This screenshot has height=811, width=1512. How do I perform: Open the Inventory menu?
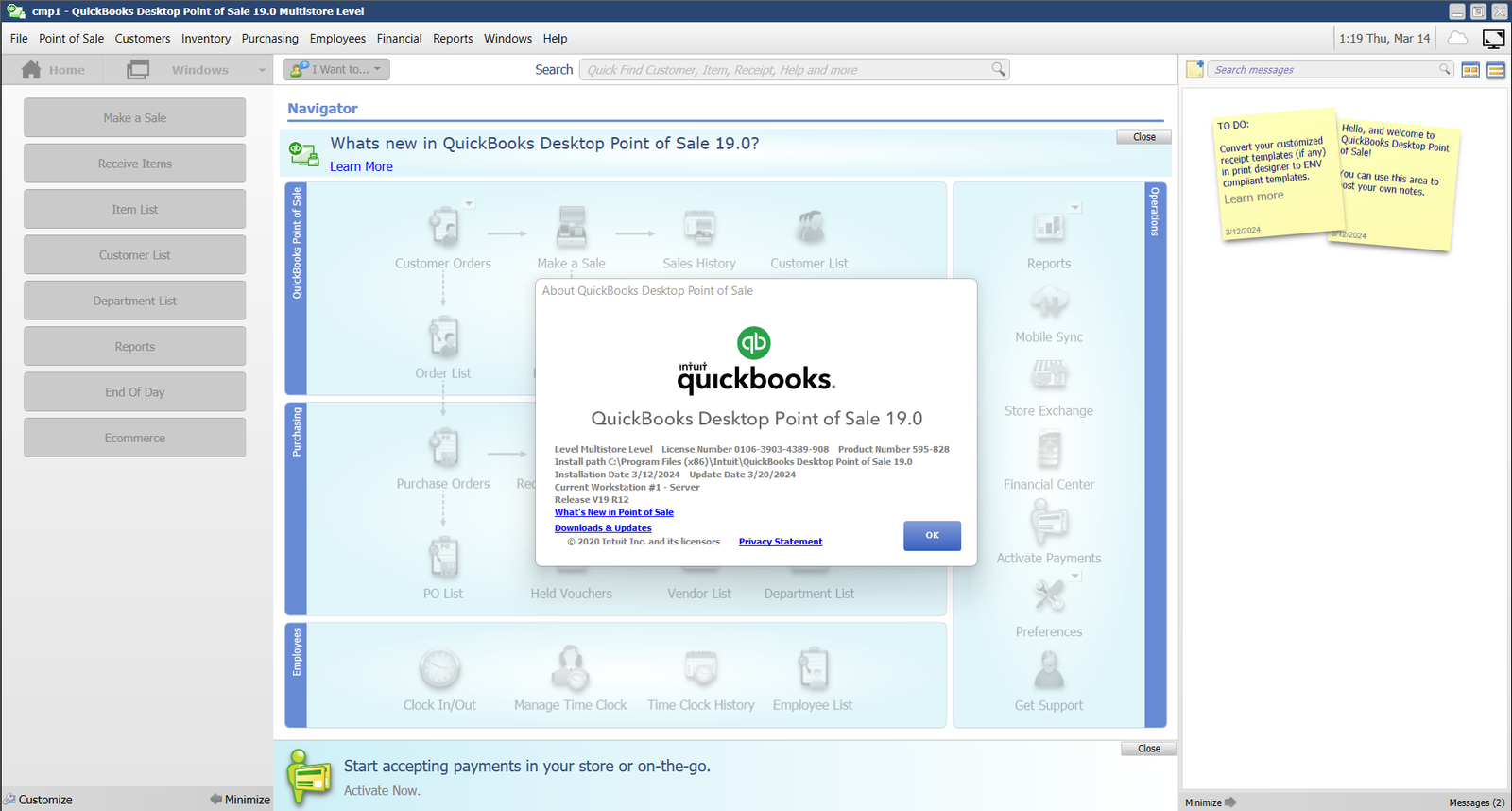[x=206, y=39]
